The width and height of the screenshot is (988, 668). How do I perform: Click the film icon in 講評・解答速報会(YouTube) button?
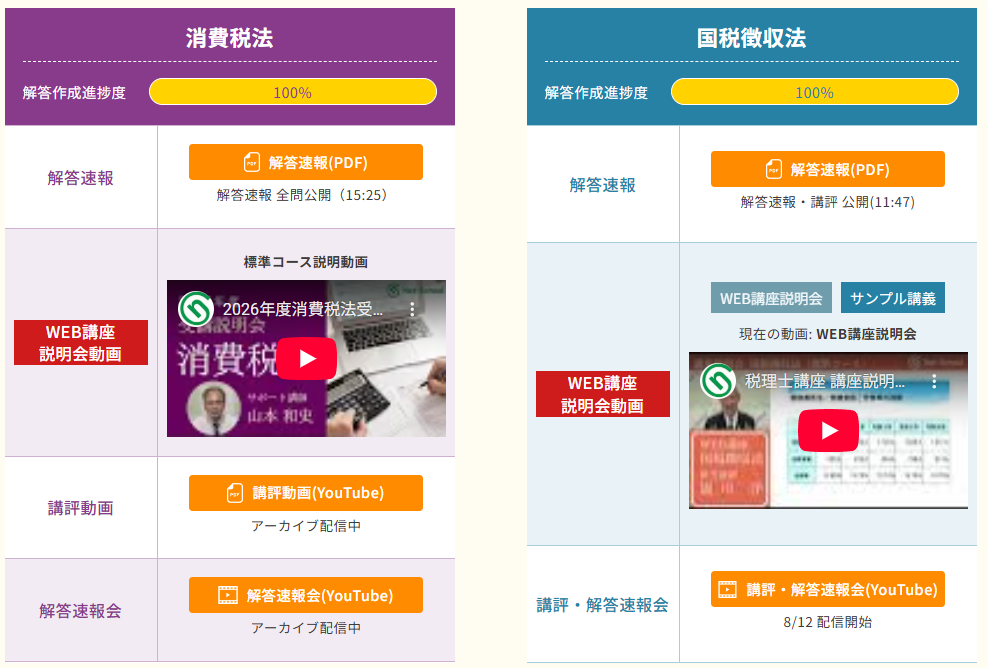tap(727, 589)
